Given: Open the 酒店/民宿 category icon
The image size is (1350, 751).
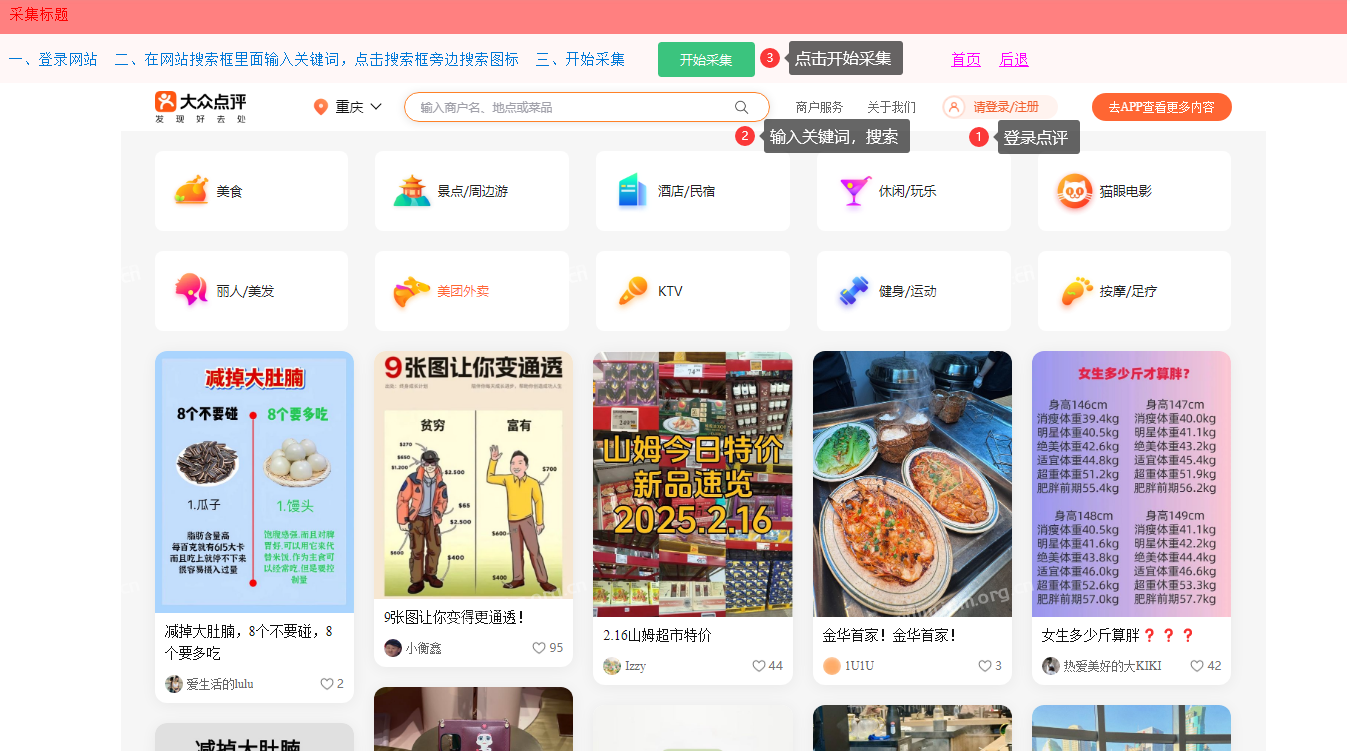Looking at the screenshot, I should (633, 191).
